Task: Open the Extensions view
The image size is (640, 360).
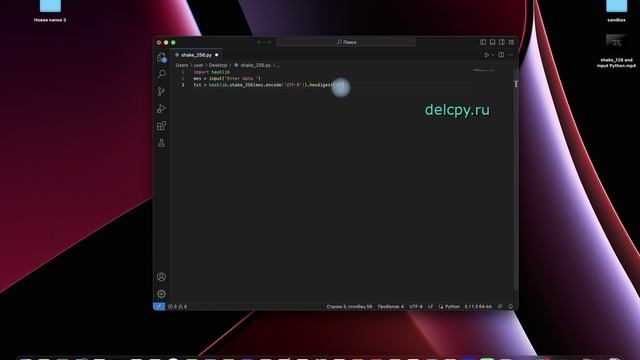Action: (x=162, y=126)
